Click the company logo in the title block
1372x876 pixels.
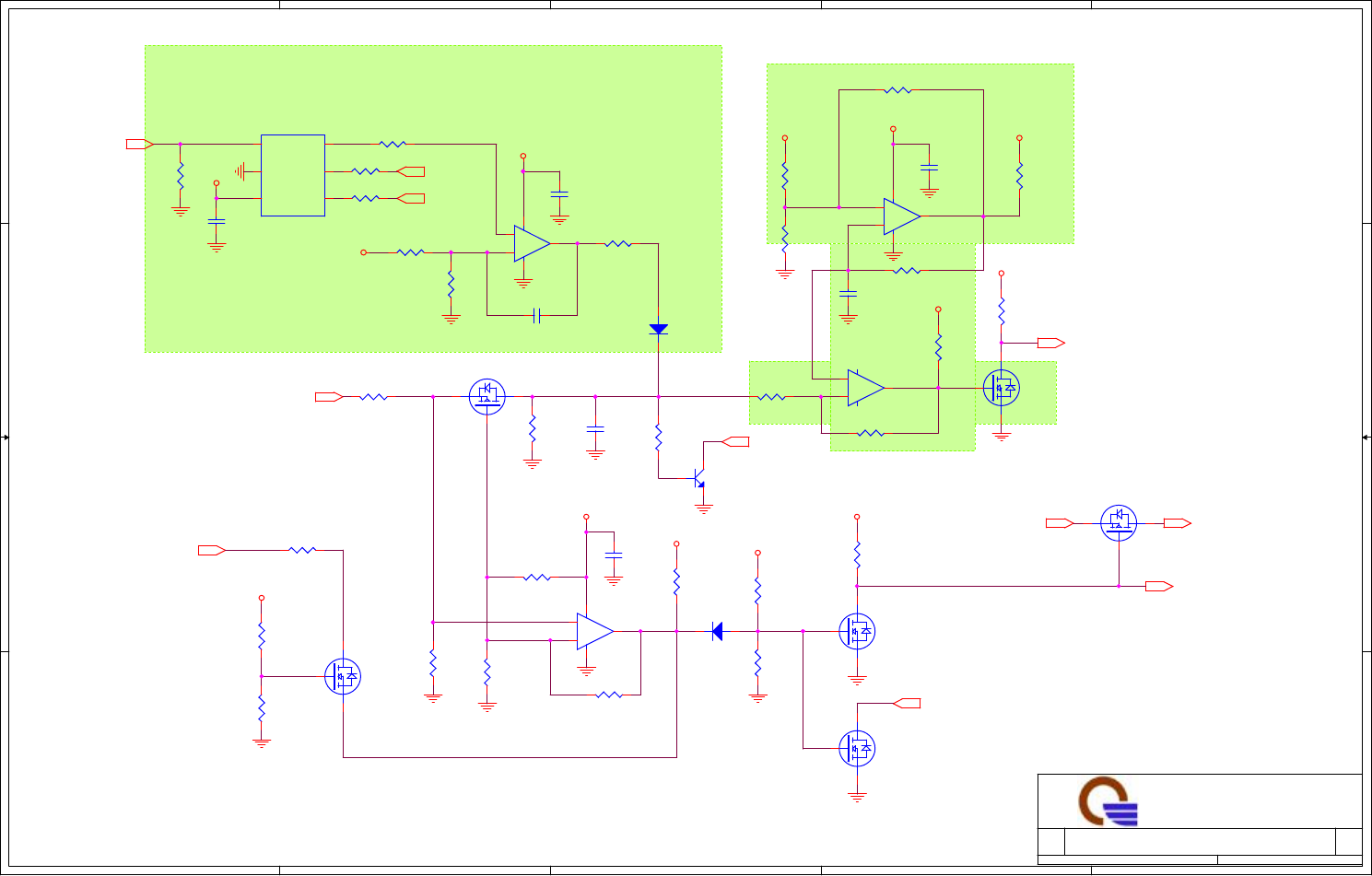(1108, 801)
